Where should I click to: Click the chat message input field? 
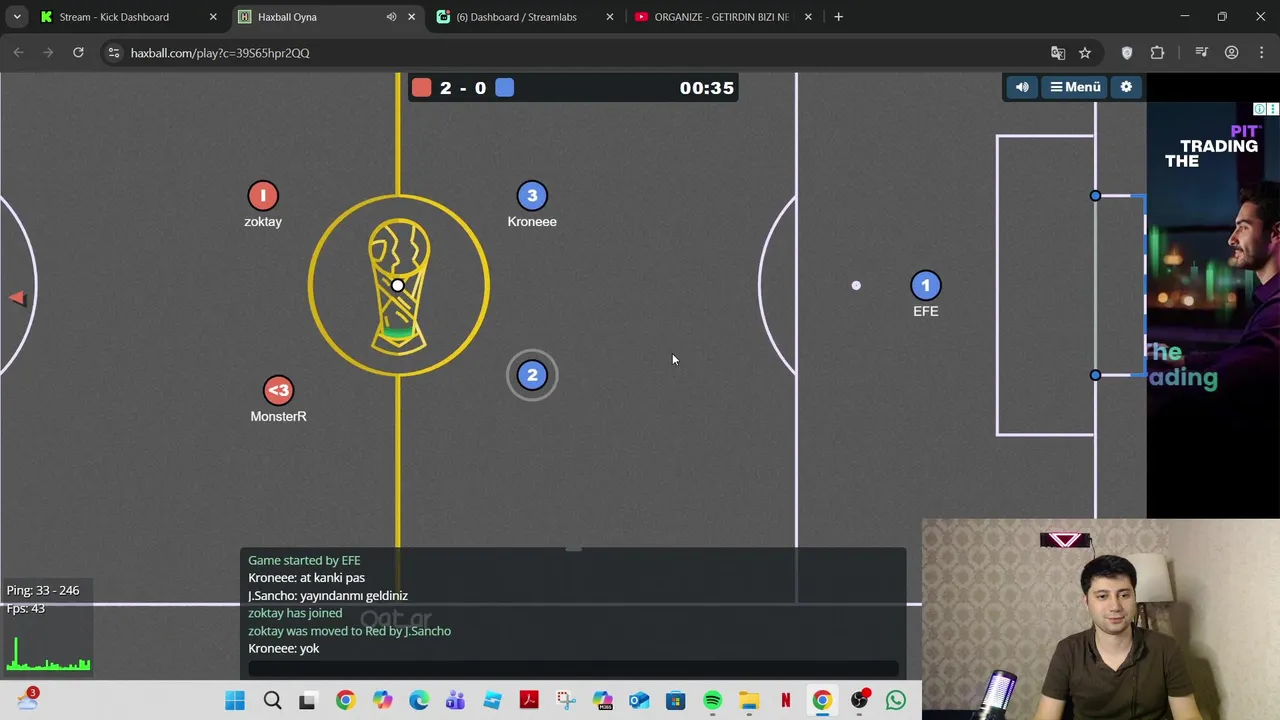pos(573,669)
